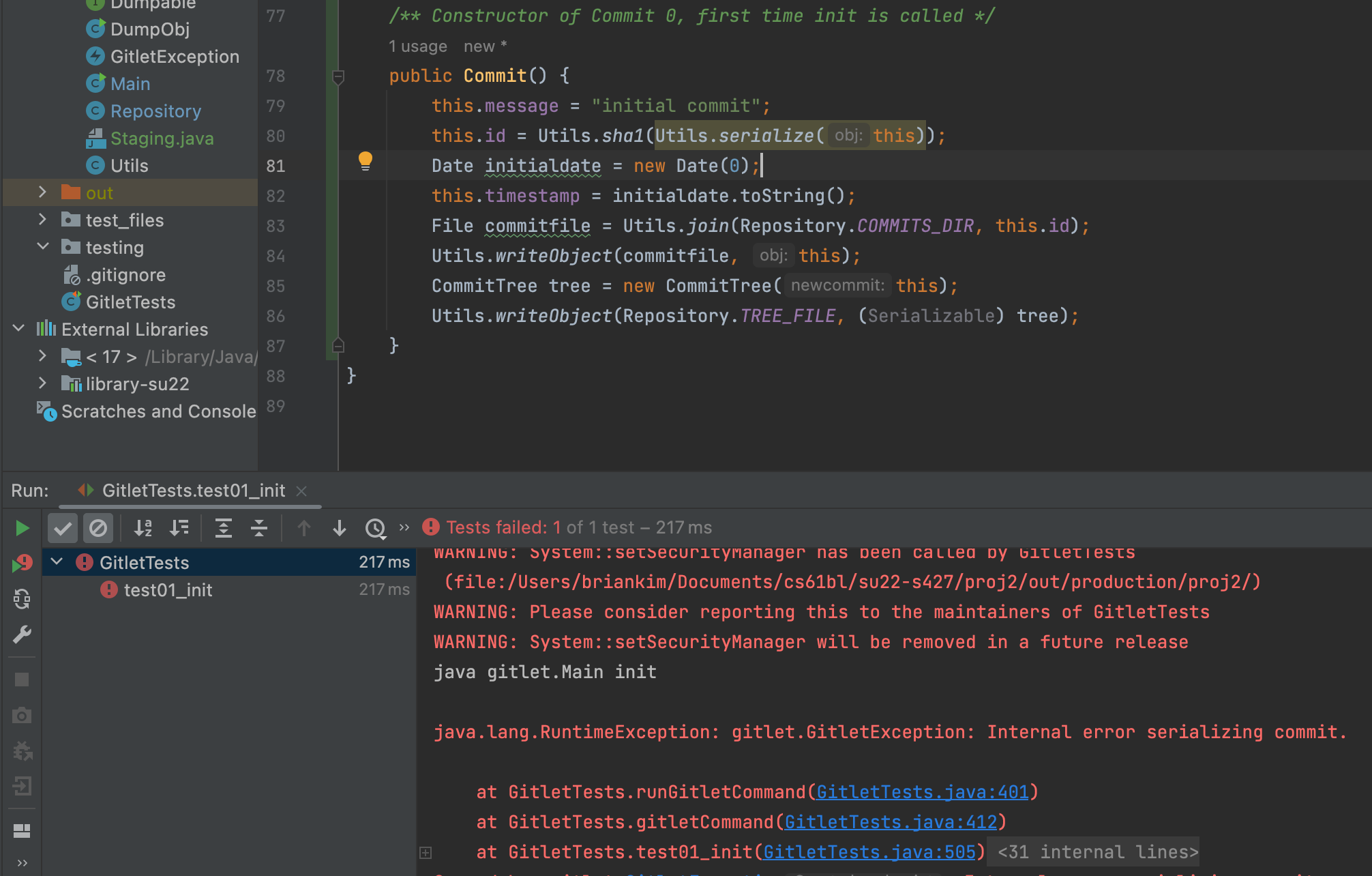1372x876 pixels.
Task: Collapse the GitletTests result node
Action: click(x=57, y=562)
